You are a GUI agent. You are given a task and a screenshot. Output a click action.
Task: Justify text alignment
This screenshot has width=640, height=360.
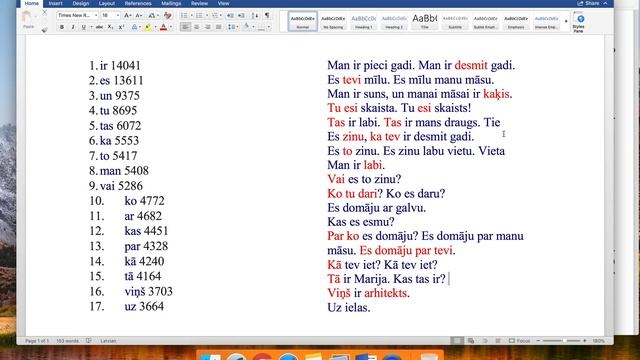pos(219,27)
